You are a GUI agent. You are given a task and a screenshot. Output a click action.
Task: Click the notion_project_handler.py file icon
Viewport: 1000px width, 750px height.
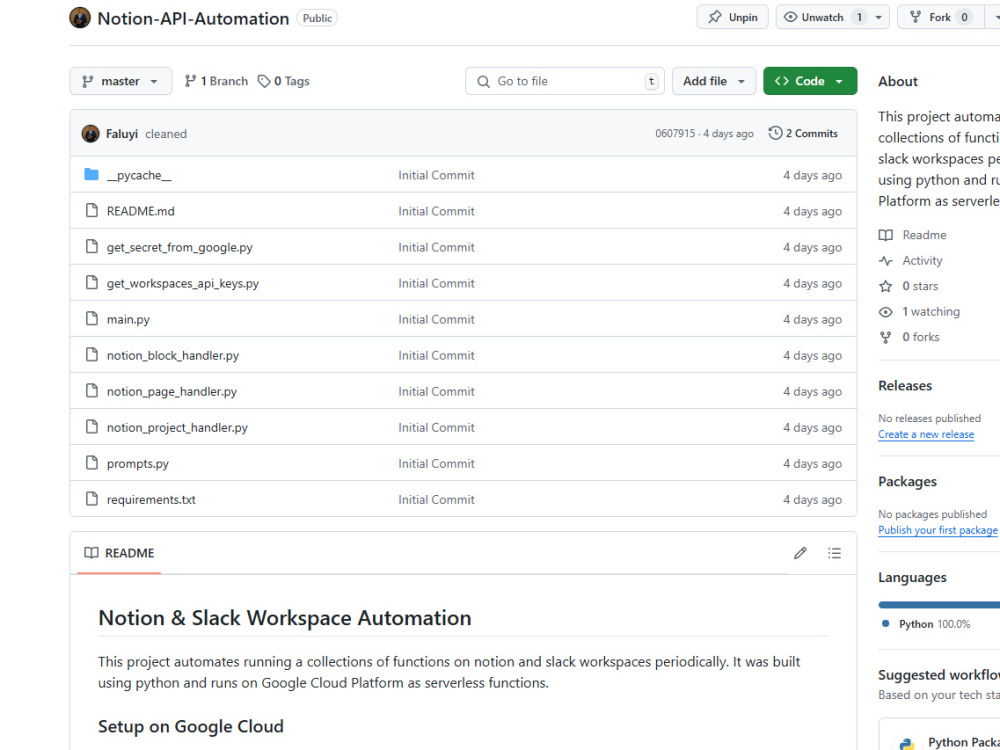(92, 427)
